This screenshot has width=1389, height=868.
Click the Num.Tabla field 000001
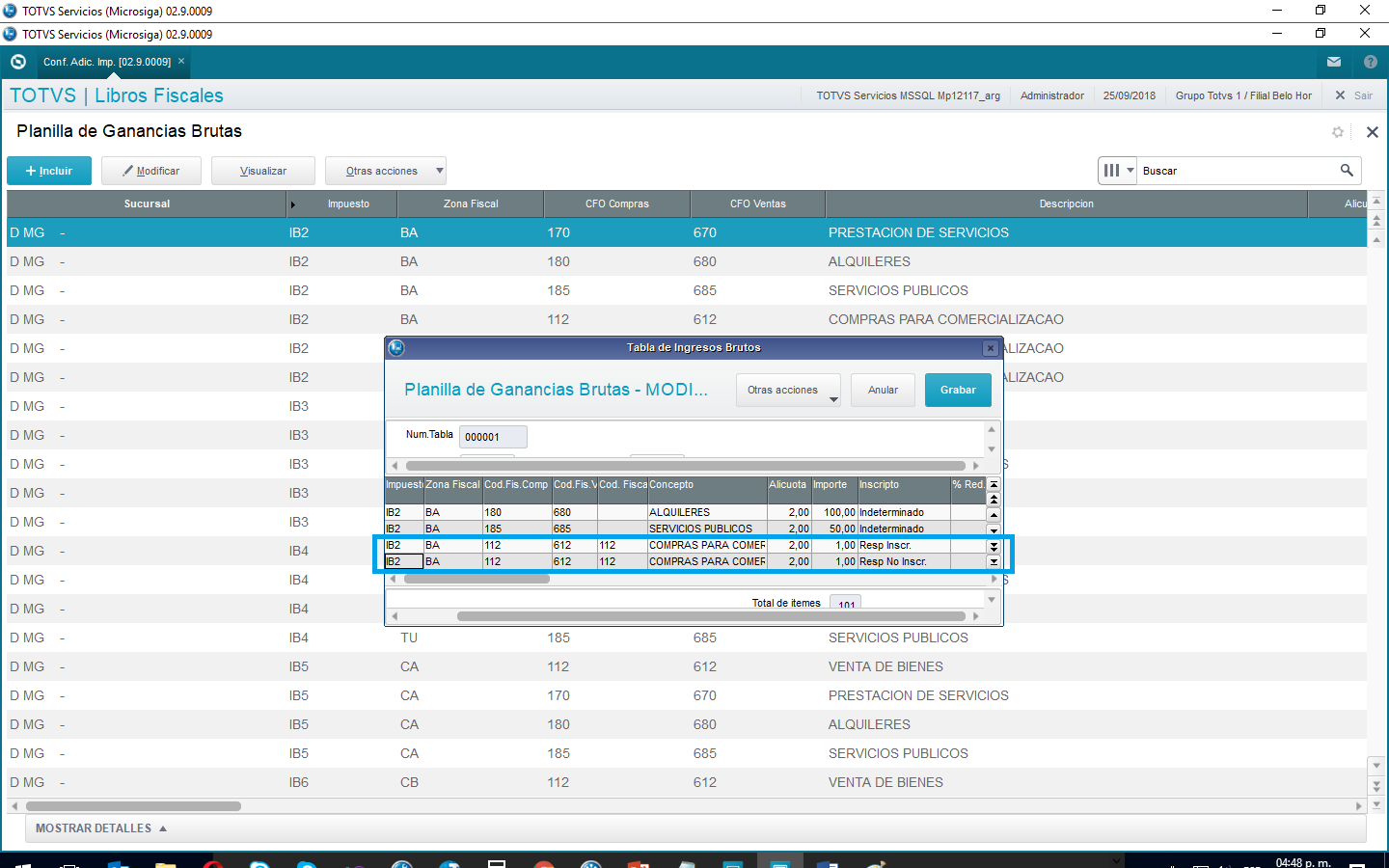(493, 437)
